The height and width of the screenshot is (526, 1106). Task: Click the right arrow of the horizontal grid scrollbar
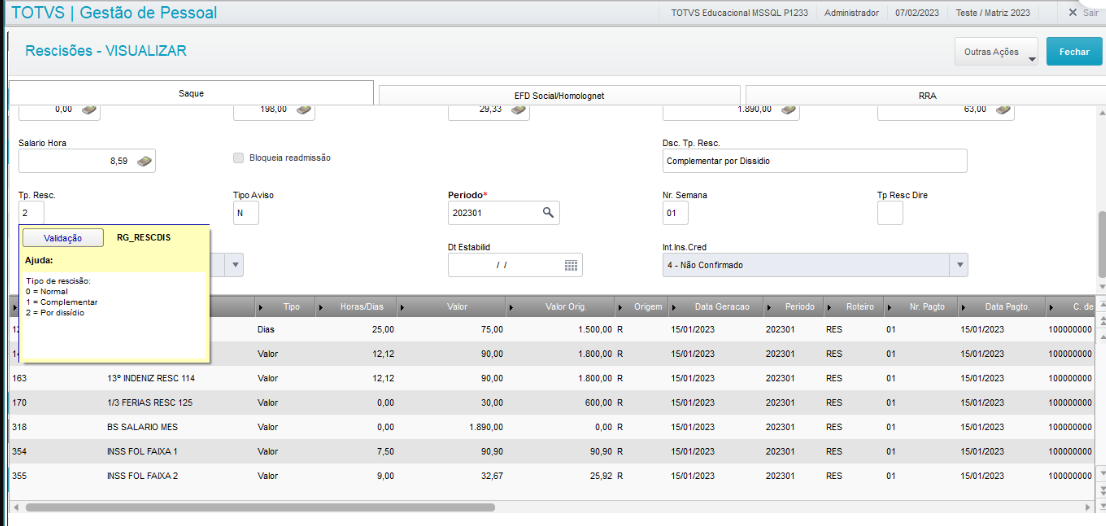pos(1088,507)
